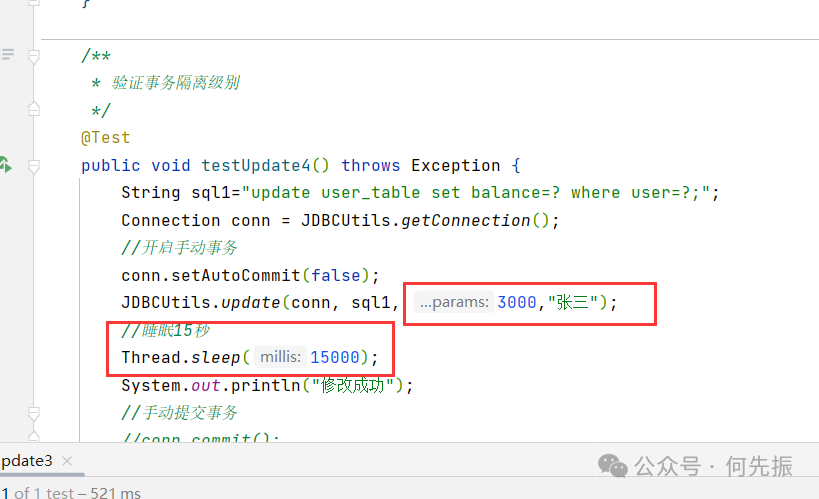Click the WeChat watermark icon
This screenshot has height=499, width=819.
click(612, 465)
